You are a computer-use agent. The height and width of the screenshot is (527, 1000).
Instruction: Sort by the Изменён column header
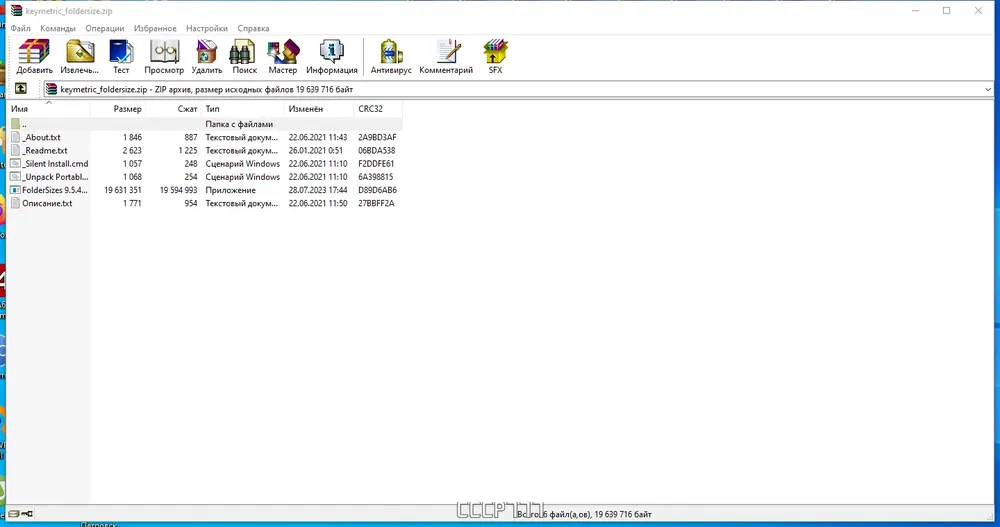[319, 108]
